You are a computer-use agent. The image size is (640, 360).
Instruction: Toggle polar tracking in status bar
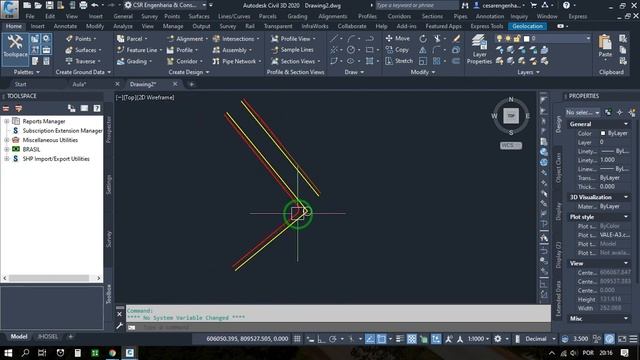point(333,339)
